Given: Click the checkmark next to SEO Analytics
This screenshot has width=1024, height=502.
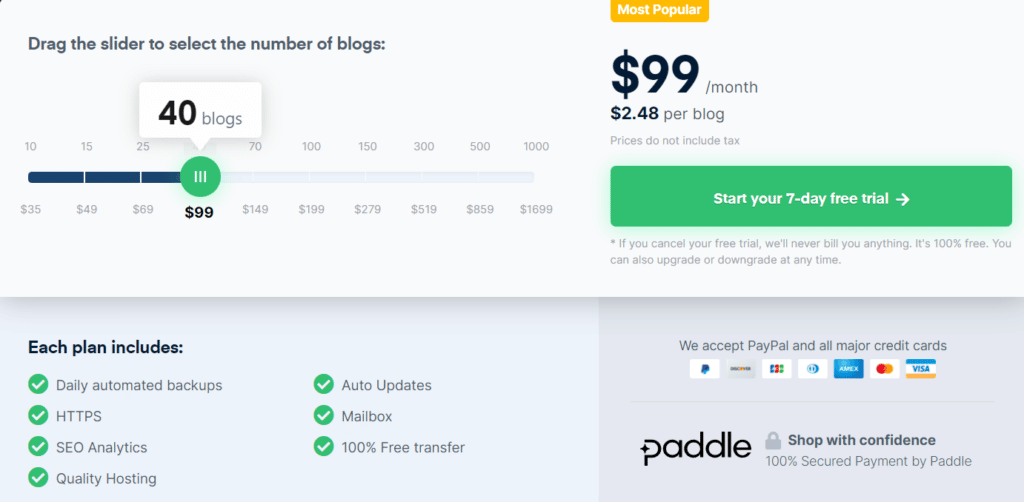Looking at the screenshot, I should 38,447.
